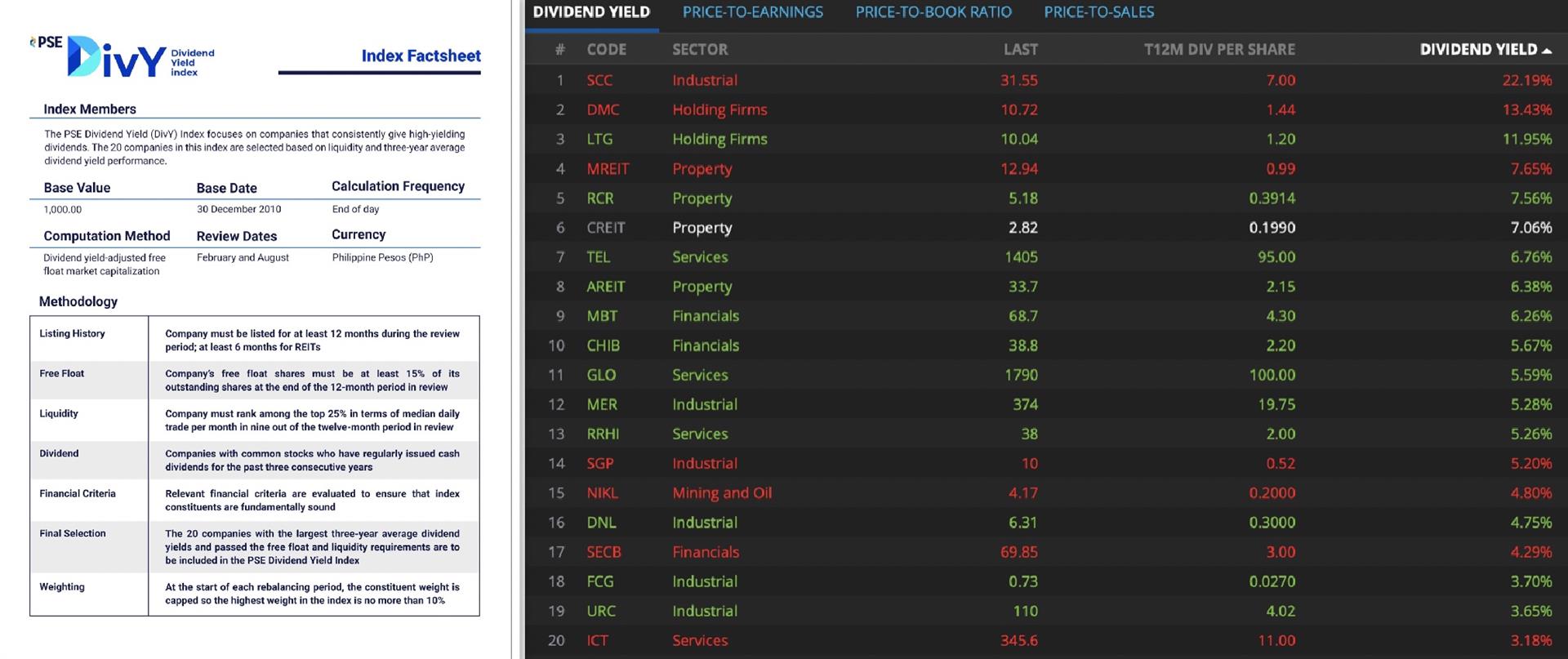
Task: Open stock code DNL
Action: pos(601,523)
